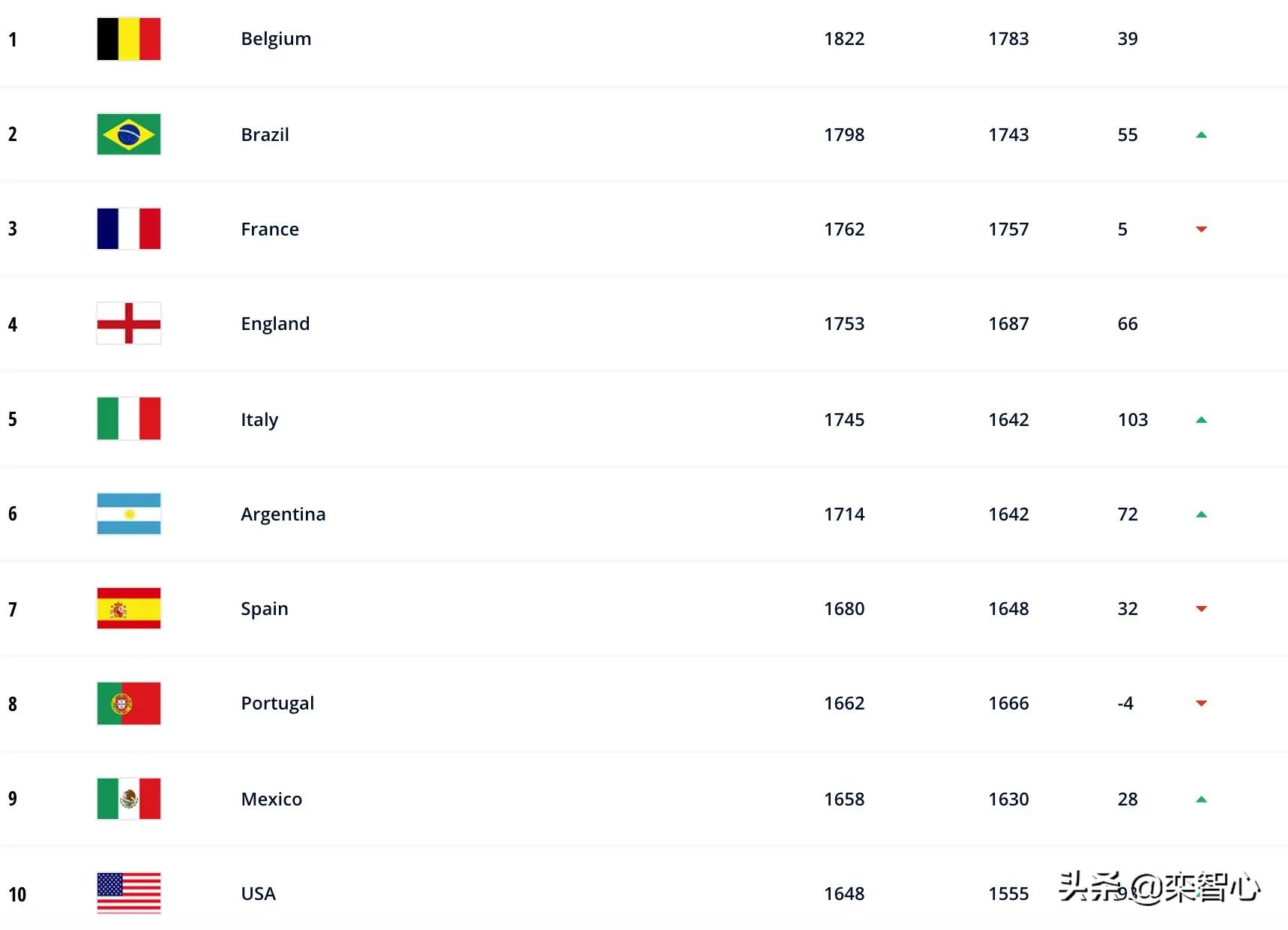
Task: Click the Brazil flag icon
Action: 128,134
